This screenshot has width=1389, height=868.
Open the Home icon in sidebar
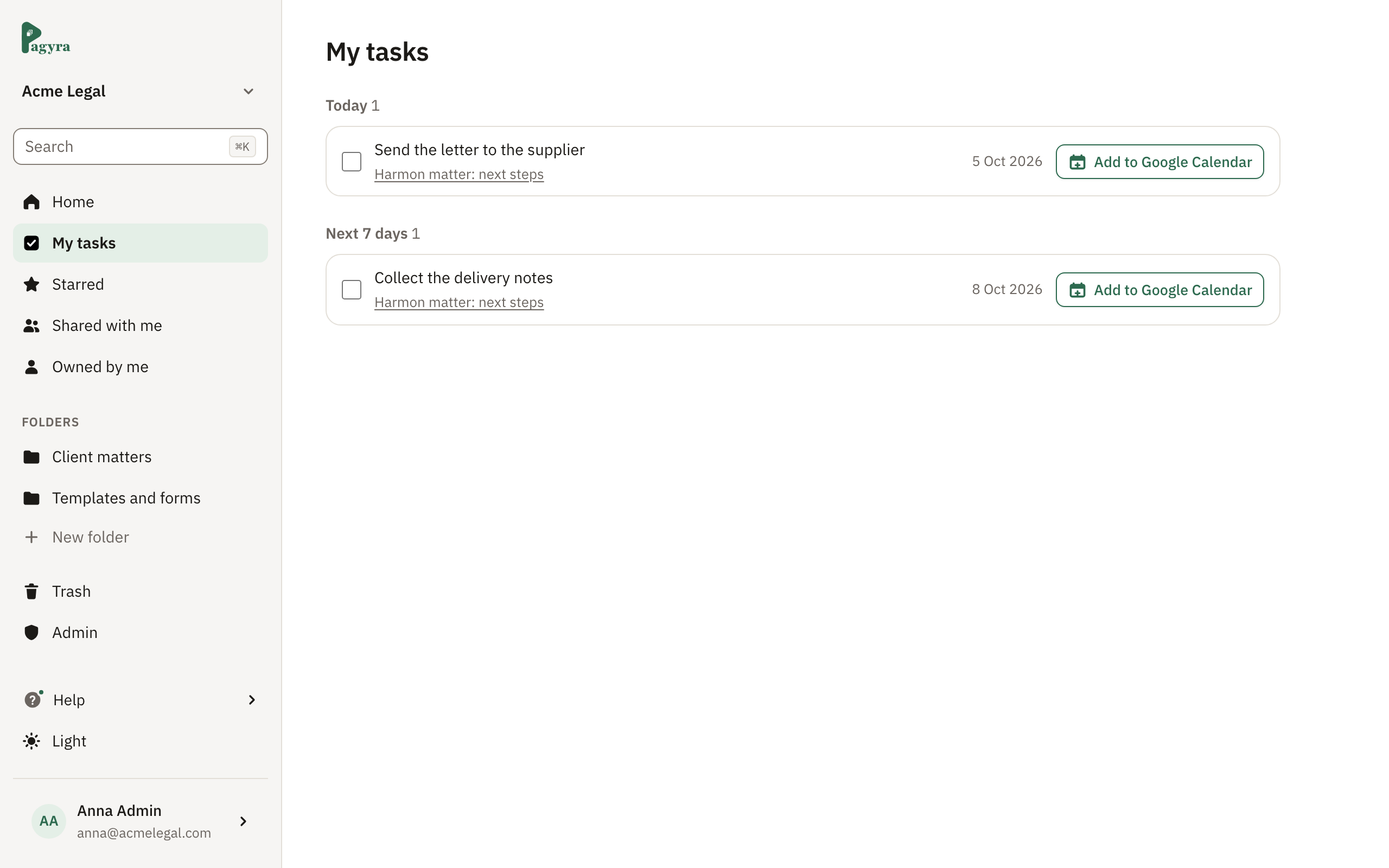click(31, 202)
